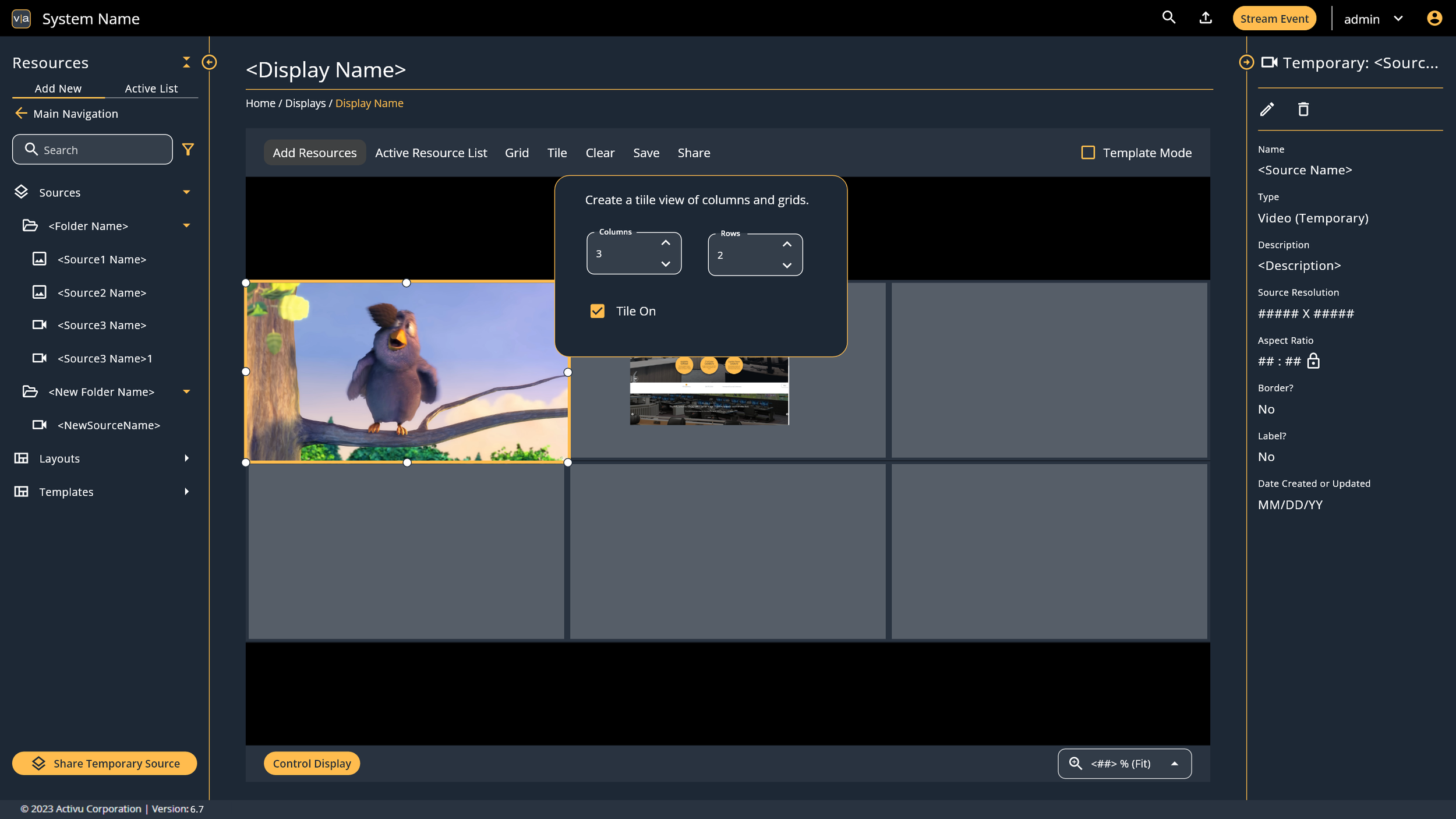The height and width of the screenshot is (819, 1456).
Task: Enable the Template Mode checkbox
Action: click(x=1088, y=153)
